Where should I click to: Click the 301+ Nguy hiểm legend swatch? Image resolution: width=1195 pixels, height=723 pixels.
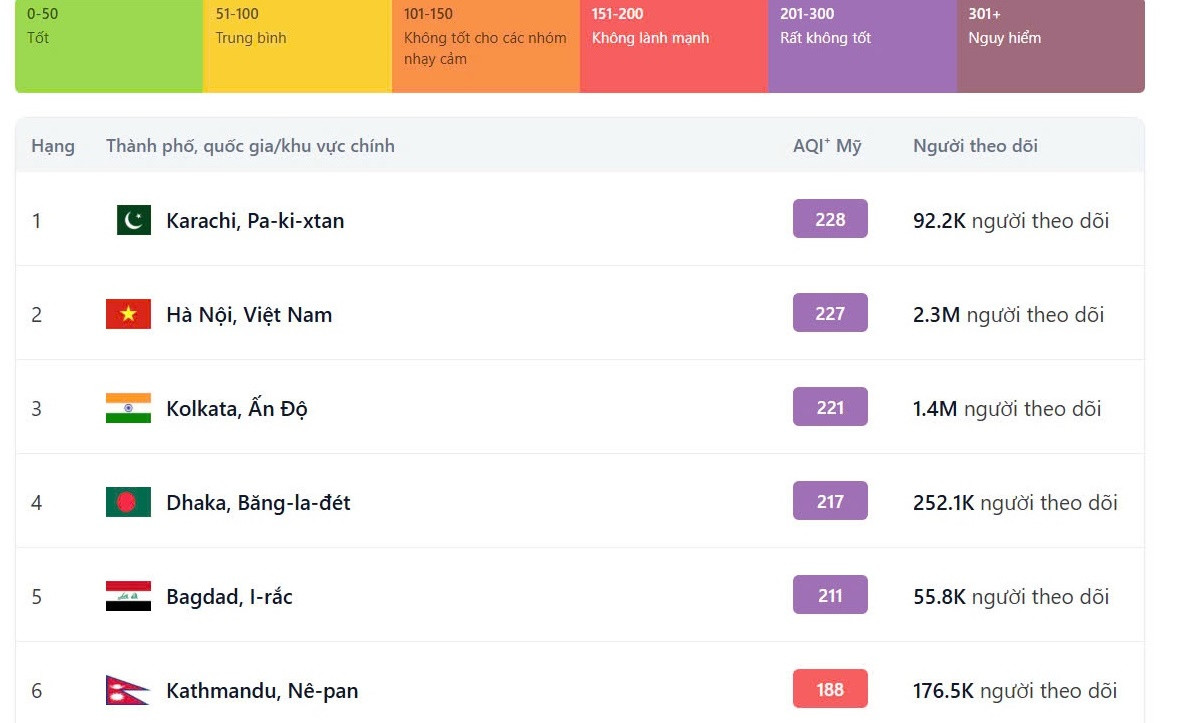[x=1050, y=46]
